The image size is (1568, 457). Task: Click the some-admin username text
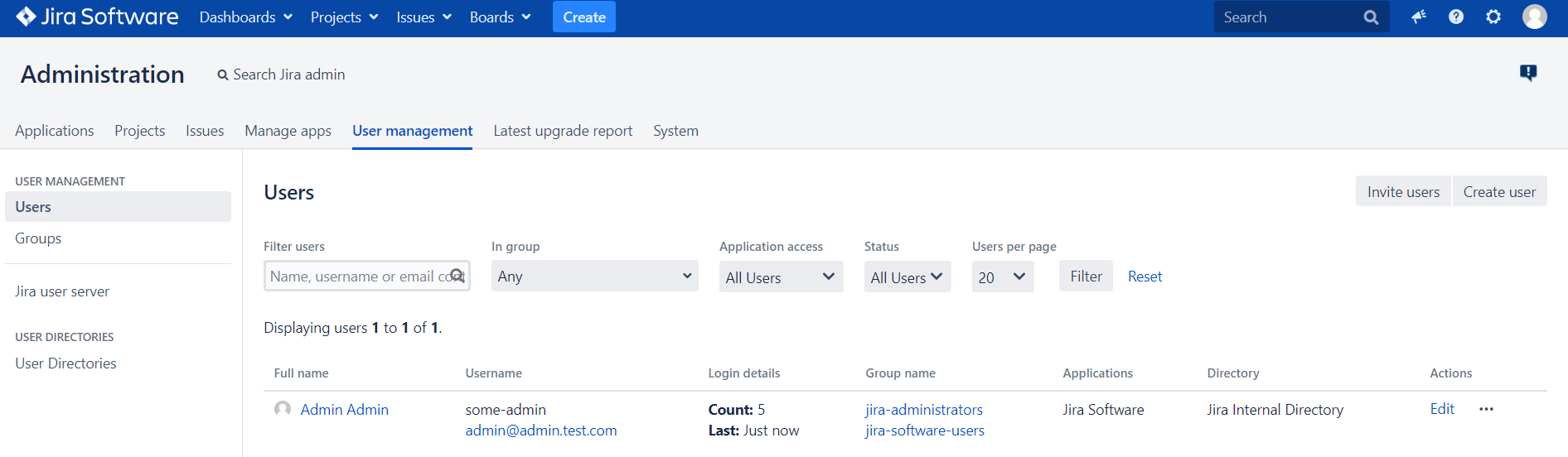point(506,410)
